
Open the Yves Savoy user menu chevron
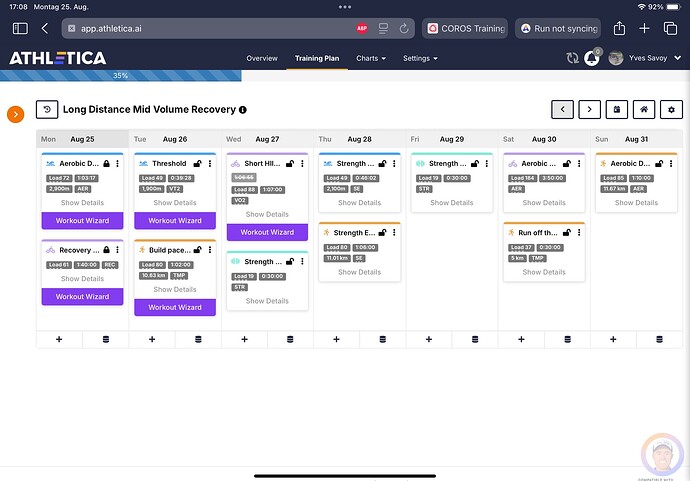click(x=677, y=58)
